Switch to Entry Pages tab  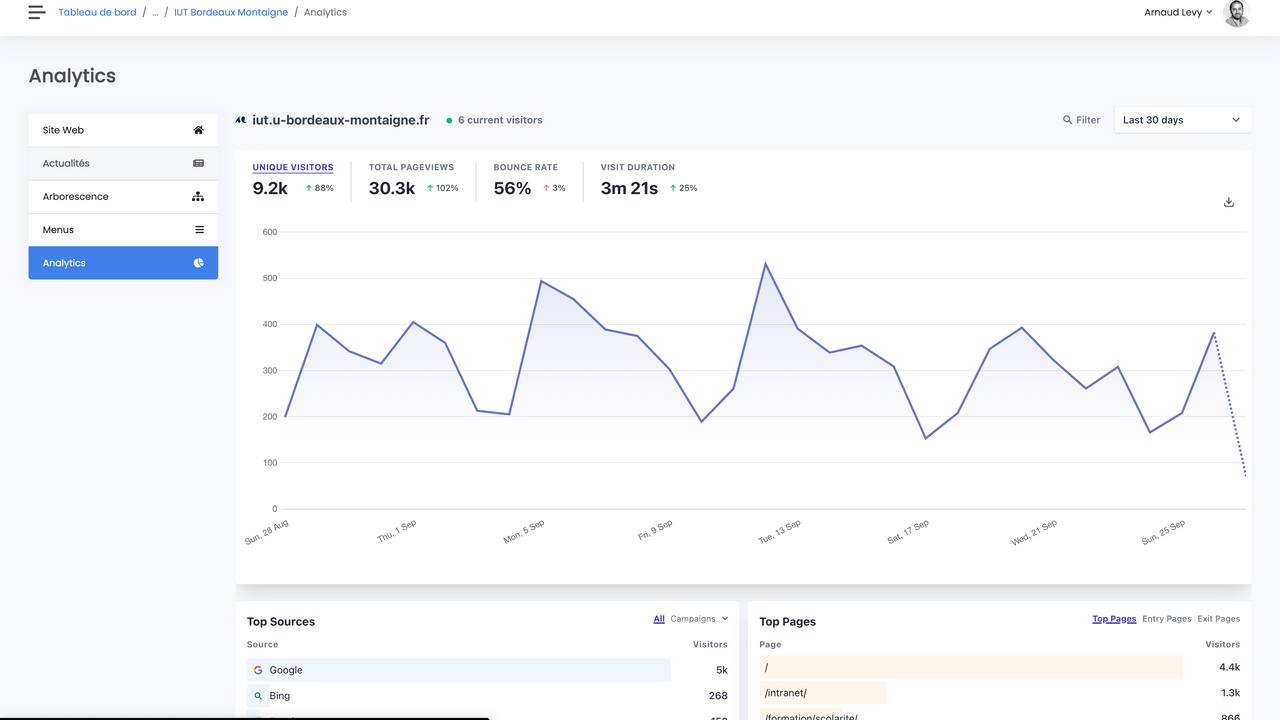click(1166, 619)
